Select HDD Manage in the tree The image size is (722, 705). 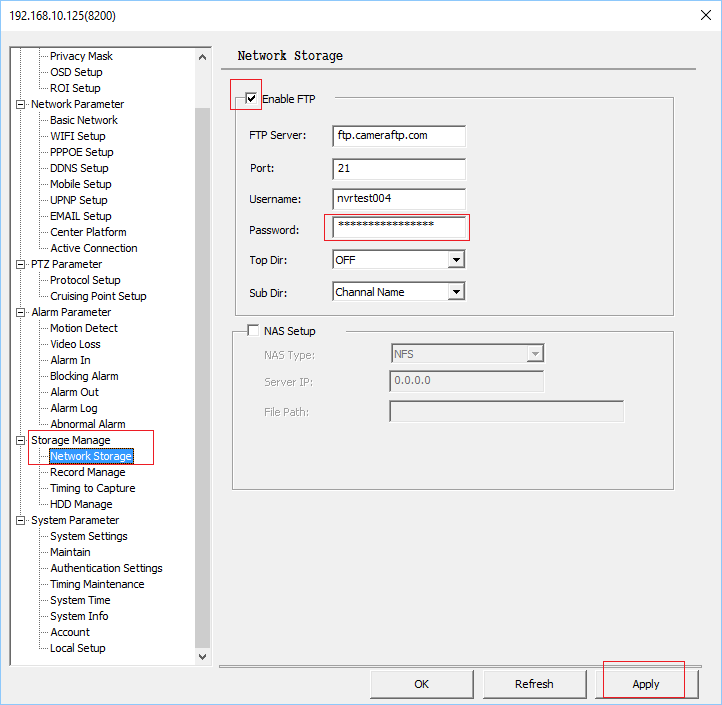point(81,504)
